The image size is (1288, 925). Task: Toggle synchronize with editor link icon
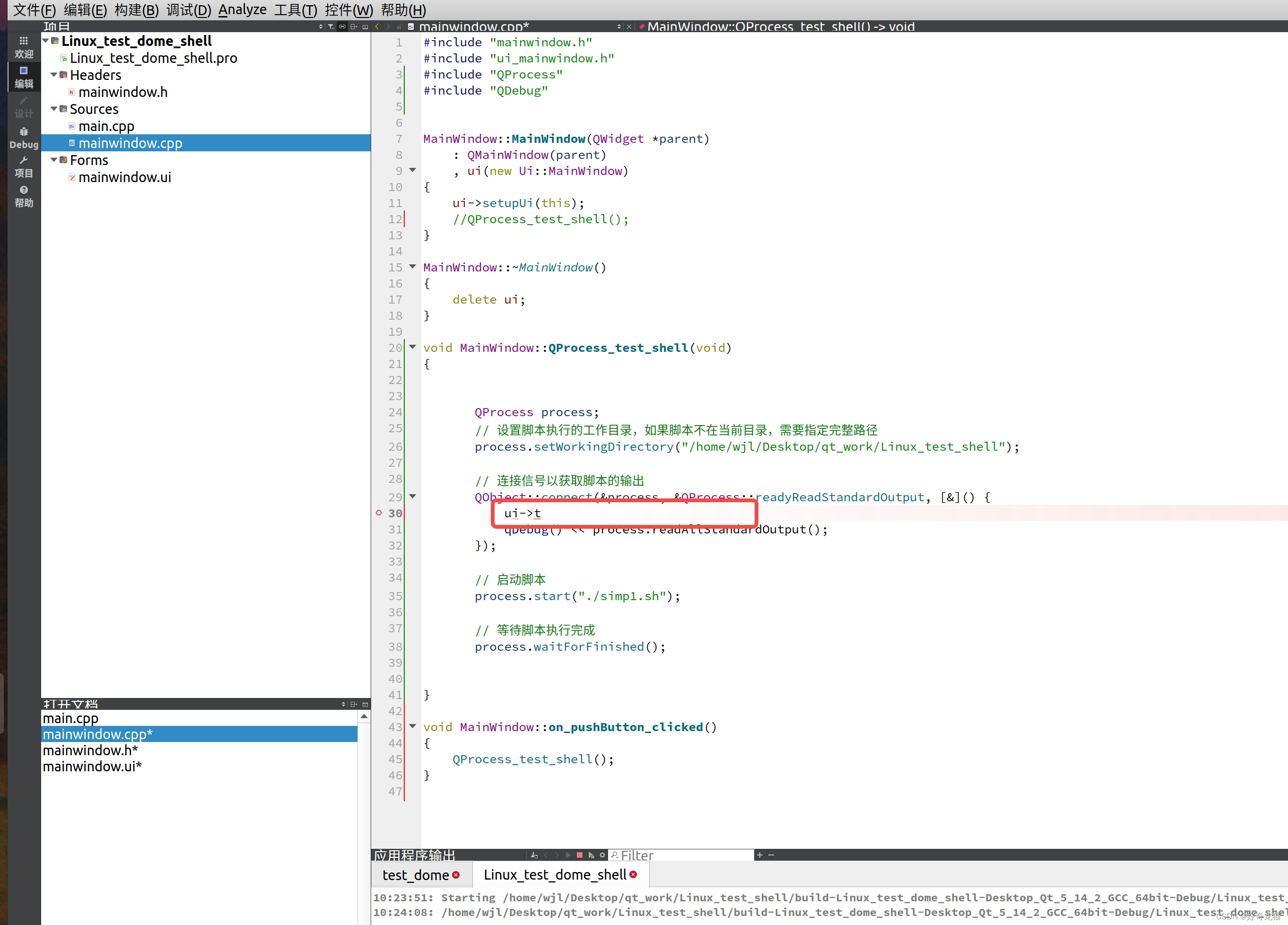[x=342, y=26]
